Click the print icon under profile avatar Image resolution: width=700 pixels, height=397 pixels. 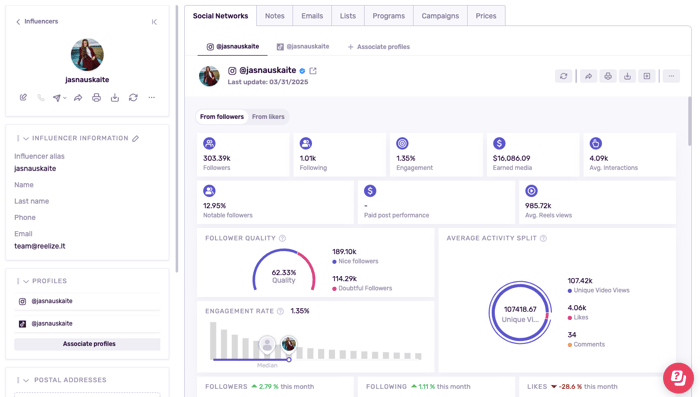[x=96, y=97]
